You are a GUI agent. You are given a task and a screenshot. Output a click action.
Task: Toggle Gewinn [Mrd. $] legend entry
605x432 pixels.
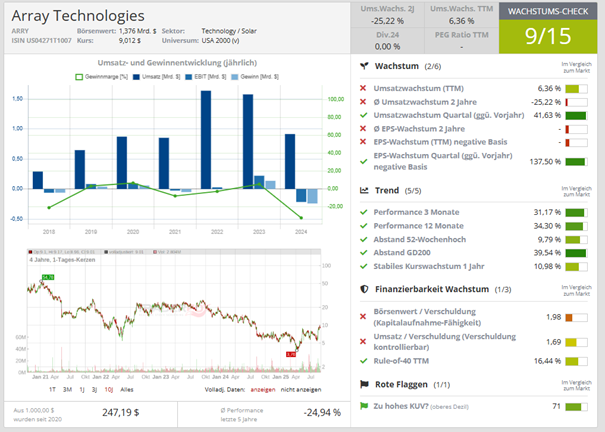pyautogui.click(x=255, y=77)
